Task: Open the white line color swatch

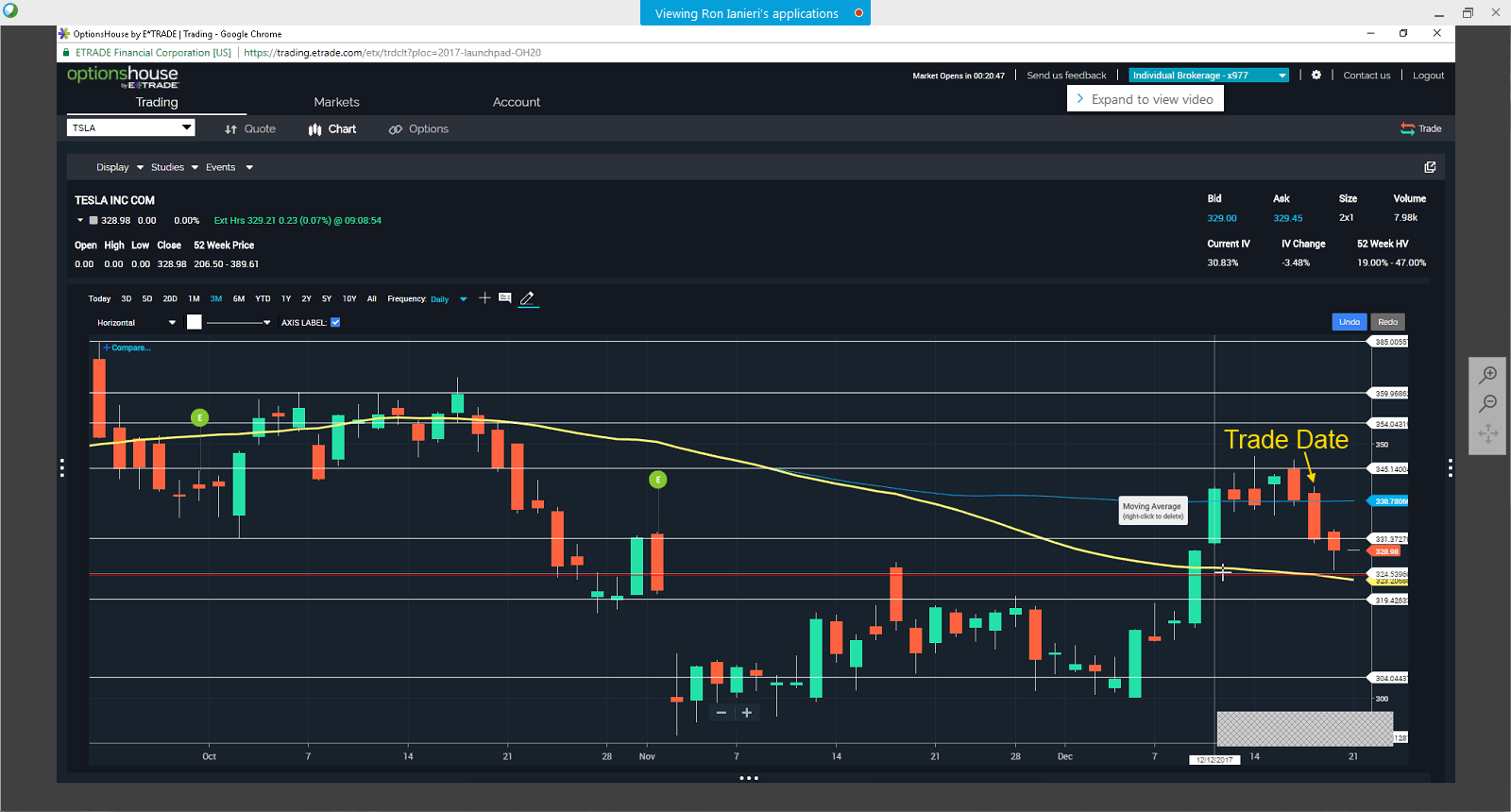Action: pos(195,322)
